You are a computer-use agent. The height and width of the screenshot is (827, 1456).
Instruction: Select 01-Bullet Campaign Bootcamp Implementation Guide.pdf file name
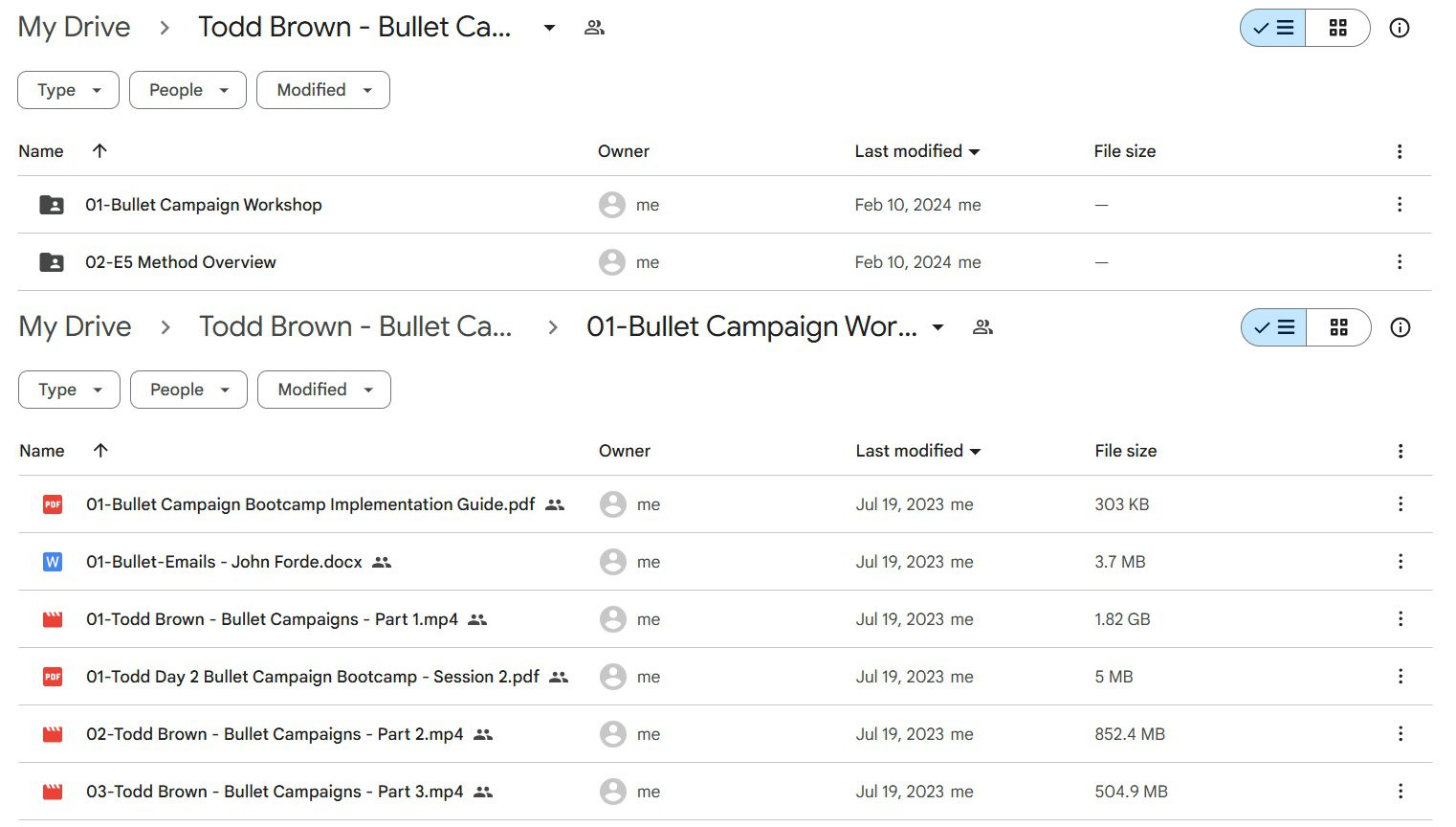(311, 504)
